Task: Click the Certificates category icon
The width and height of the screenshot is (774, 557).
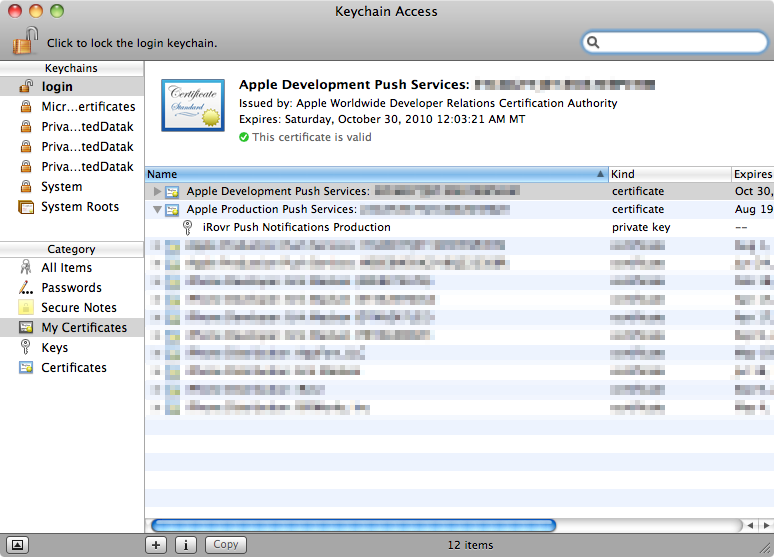Action: point(26,367)
